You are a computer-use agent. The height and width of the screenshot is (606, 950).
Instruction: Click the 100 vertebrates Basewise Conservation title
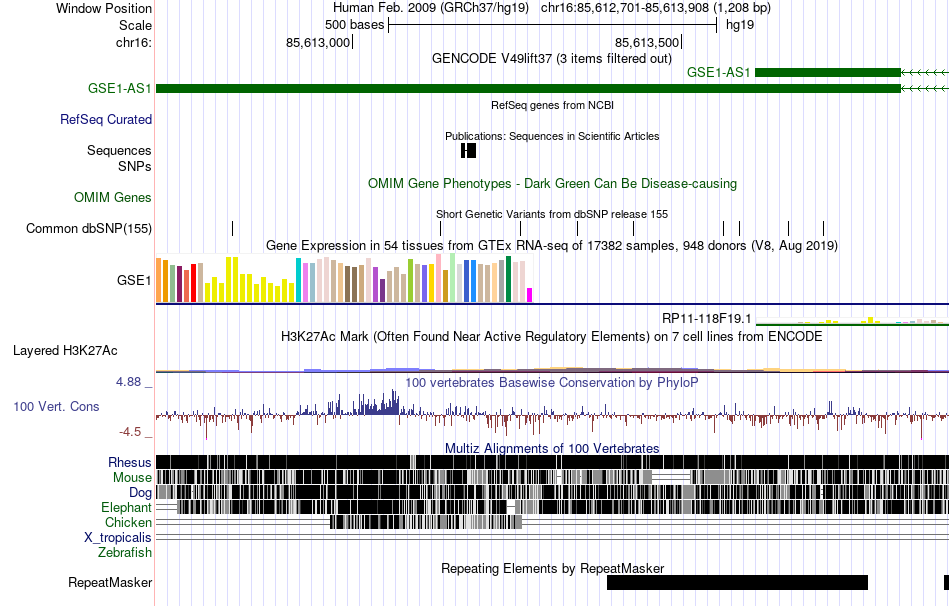click(x=552, y=382)
